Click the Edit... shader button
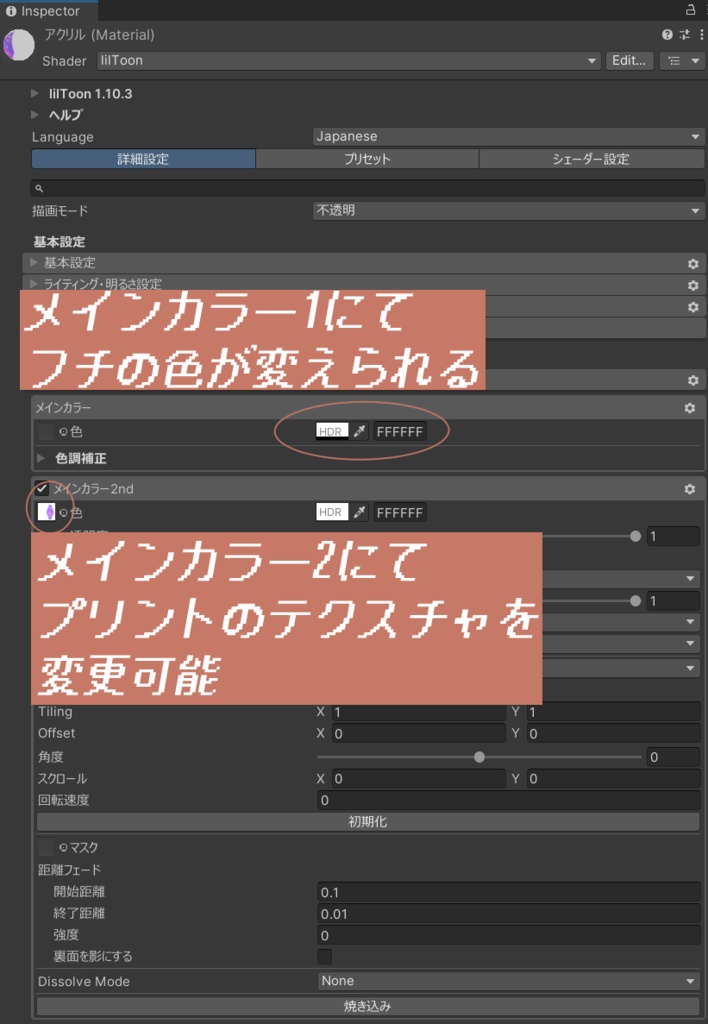 pos(629,61)
